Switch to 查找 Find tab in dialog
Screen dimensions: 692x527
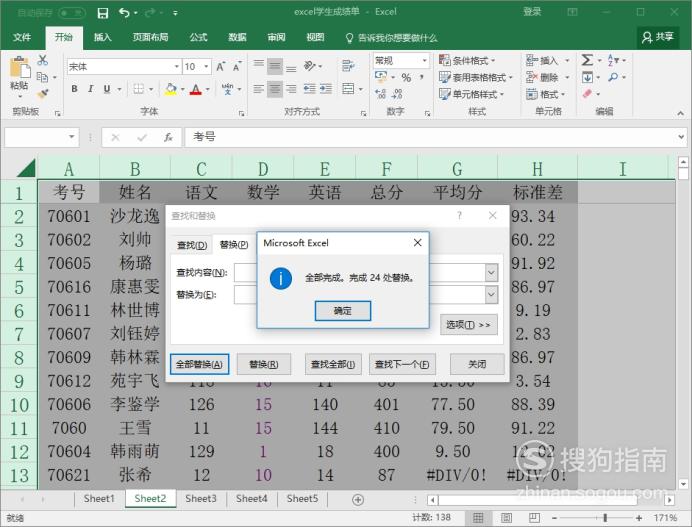[192, 245]
